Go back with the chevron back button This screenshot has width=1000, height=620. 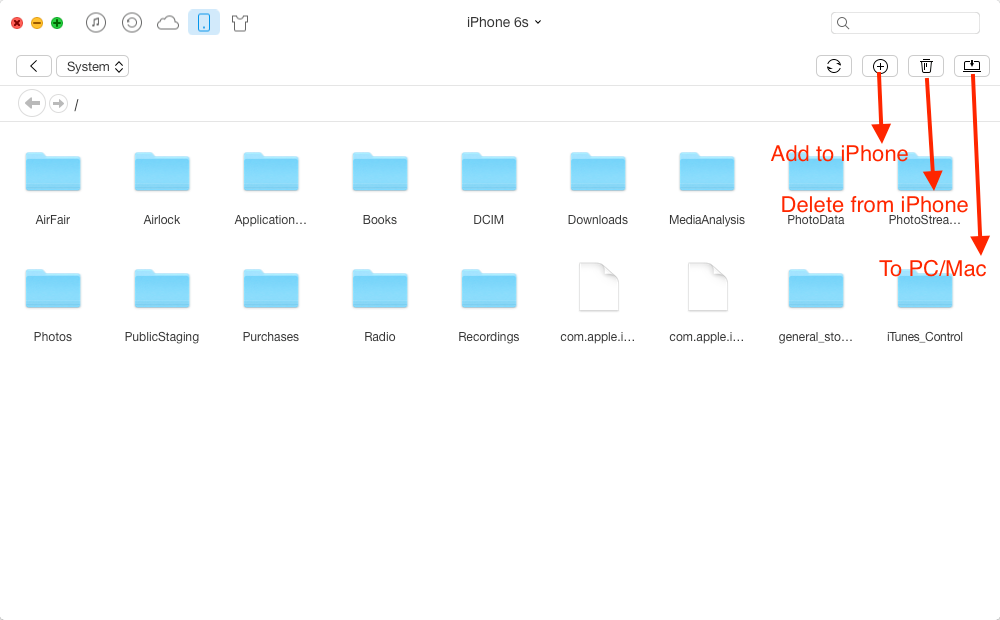tap(34, 66)
